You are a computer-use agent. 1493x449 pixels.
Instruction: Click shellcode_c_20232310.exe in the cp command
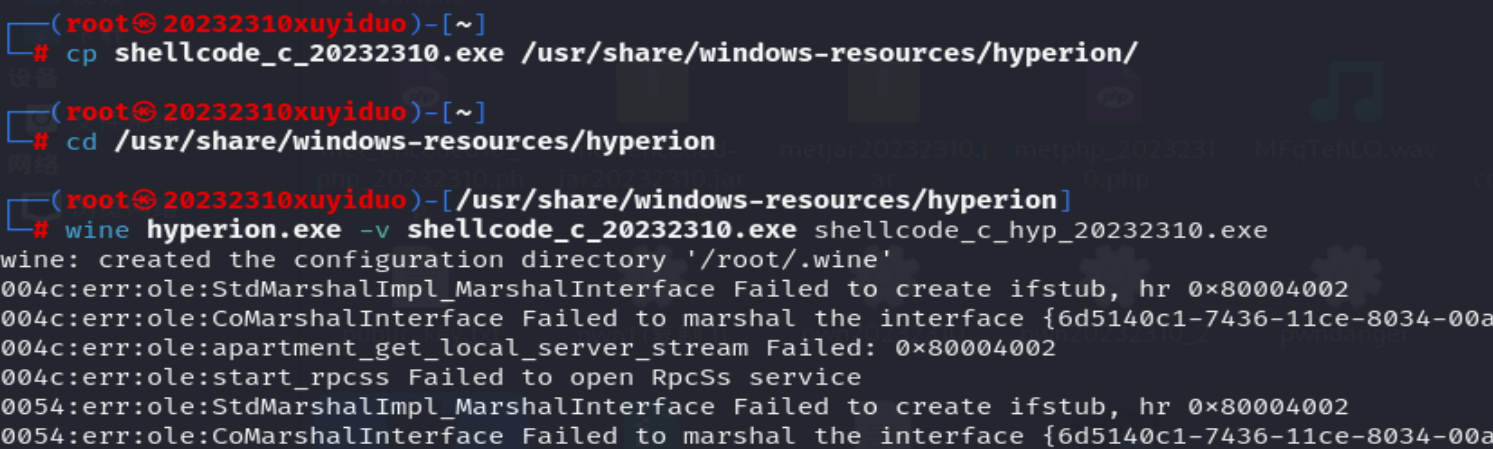pyautogui.click(x=310, y=54)
